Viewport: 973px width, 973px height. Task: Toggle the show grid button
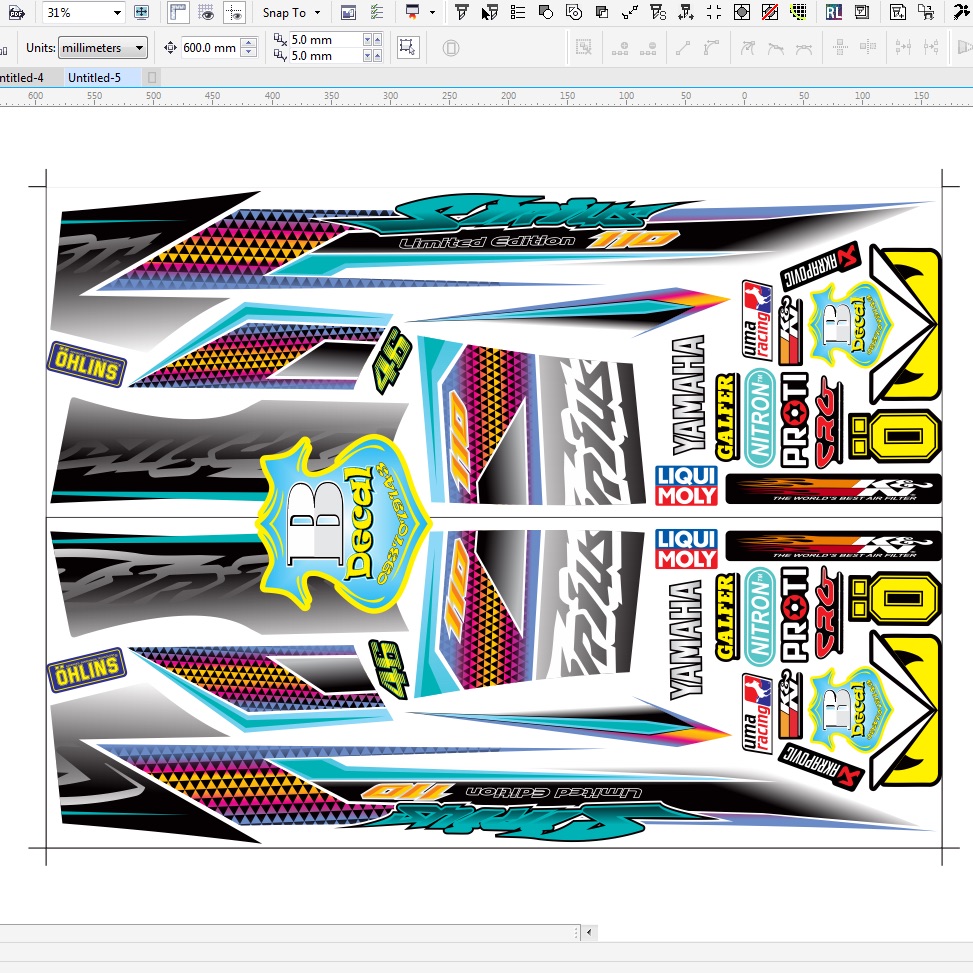pos(206,12)
